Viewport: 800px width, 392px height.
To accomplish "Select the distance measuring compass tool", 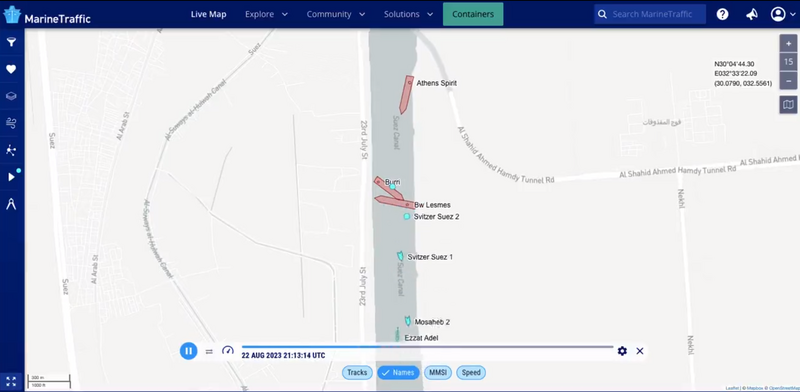I will [x=11, y=204].
